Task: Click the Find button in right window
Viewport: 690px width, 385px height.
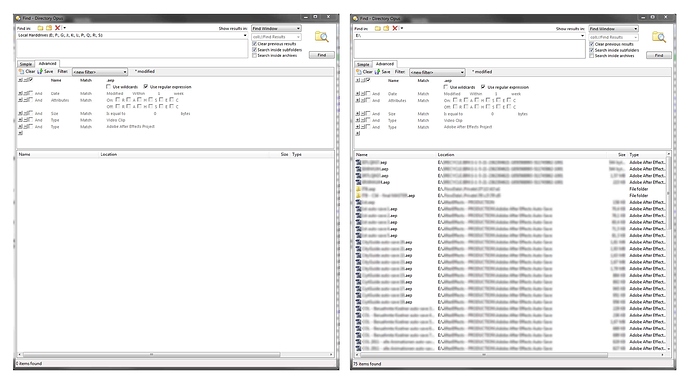Action: [x=659, y=55]
